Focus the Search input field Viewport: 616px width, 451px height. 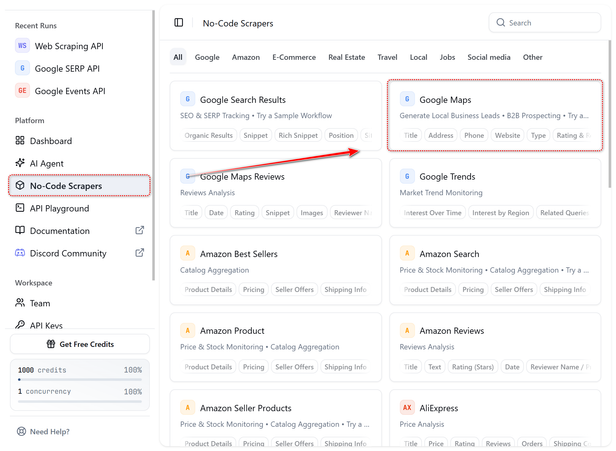[x=545, y=23]
